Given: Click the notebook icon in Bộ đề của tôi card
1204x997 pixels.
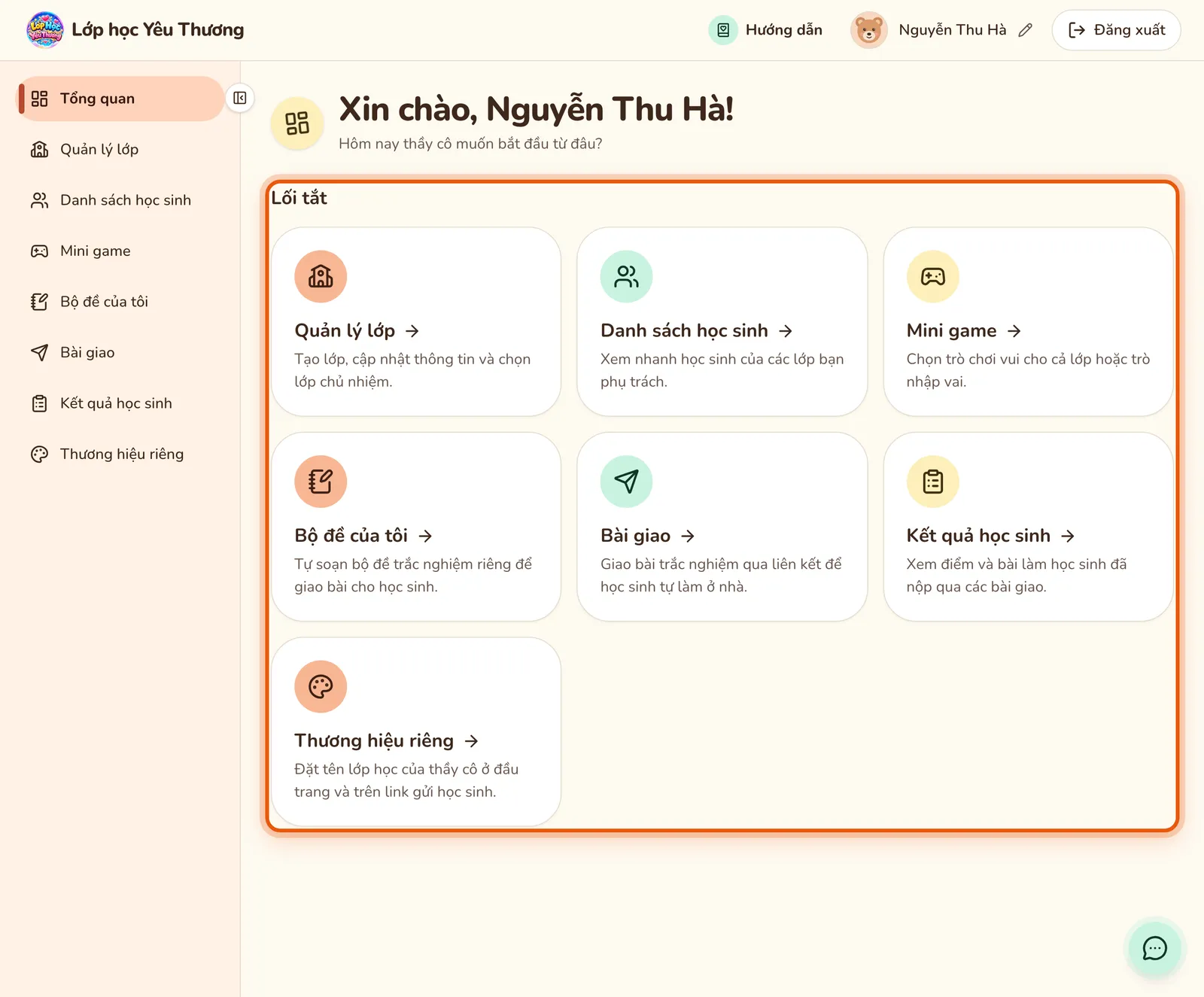Looking at the screenshot, I should pyautogui.click(x=321, y=482).
